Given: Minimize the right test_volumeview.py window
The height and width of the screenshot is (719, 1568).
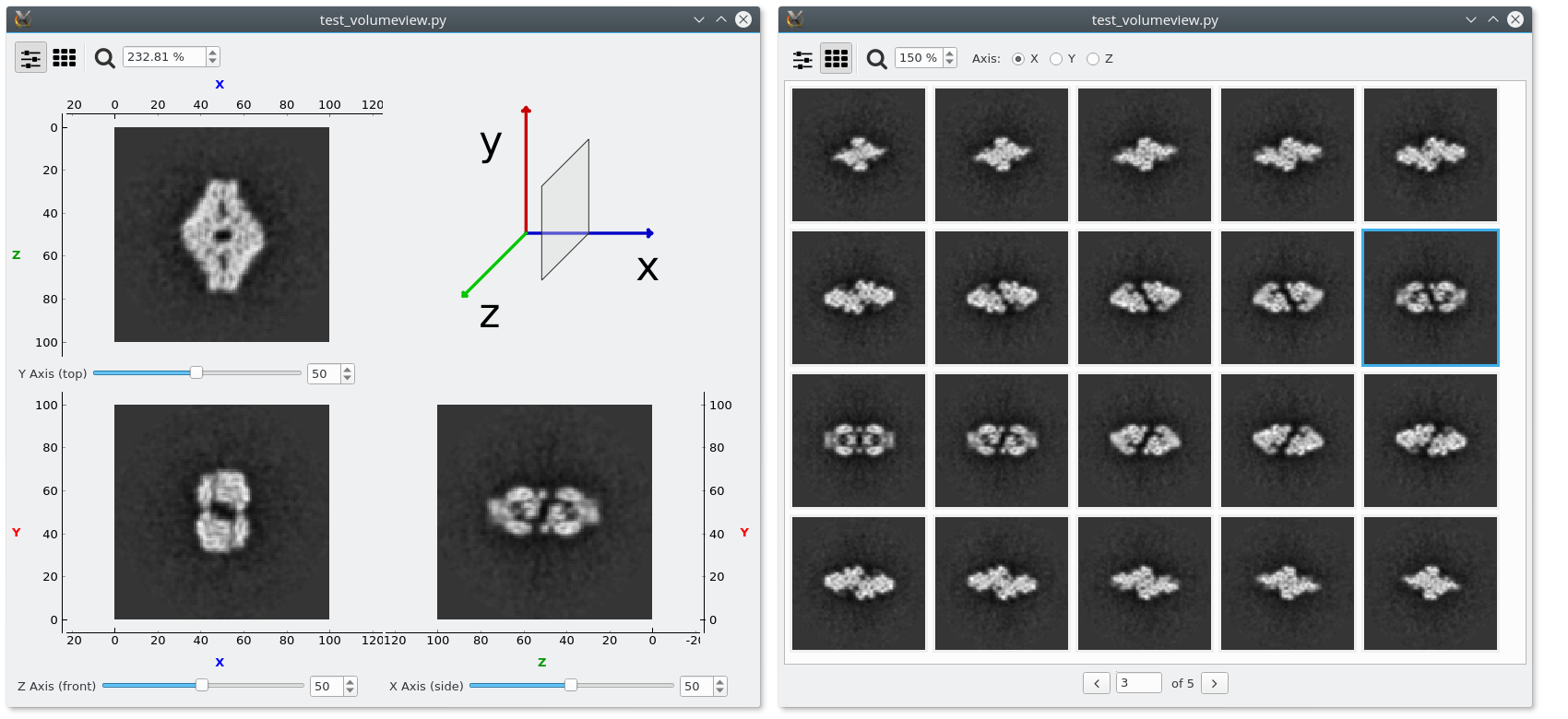Looking at the screenshot, I should tap(1471, 19).
